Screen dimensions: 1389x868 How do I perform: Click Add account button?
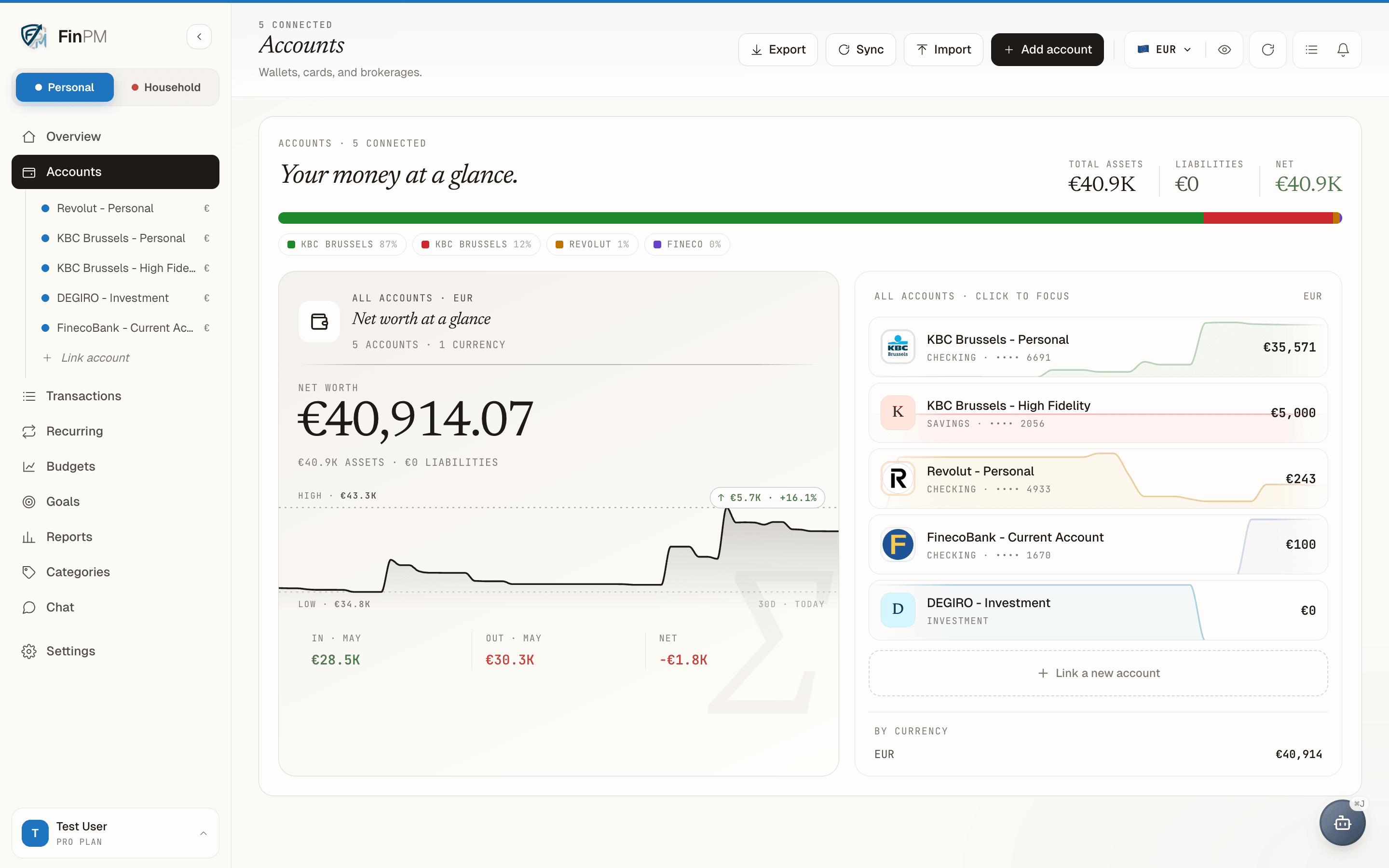click(x=1047, y=49)
